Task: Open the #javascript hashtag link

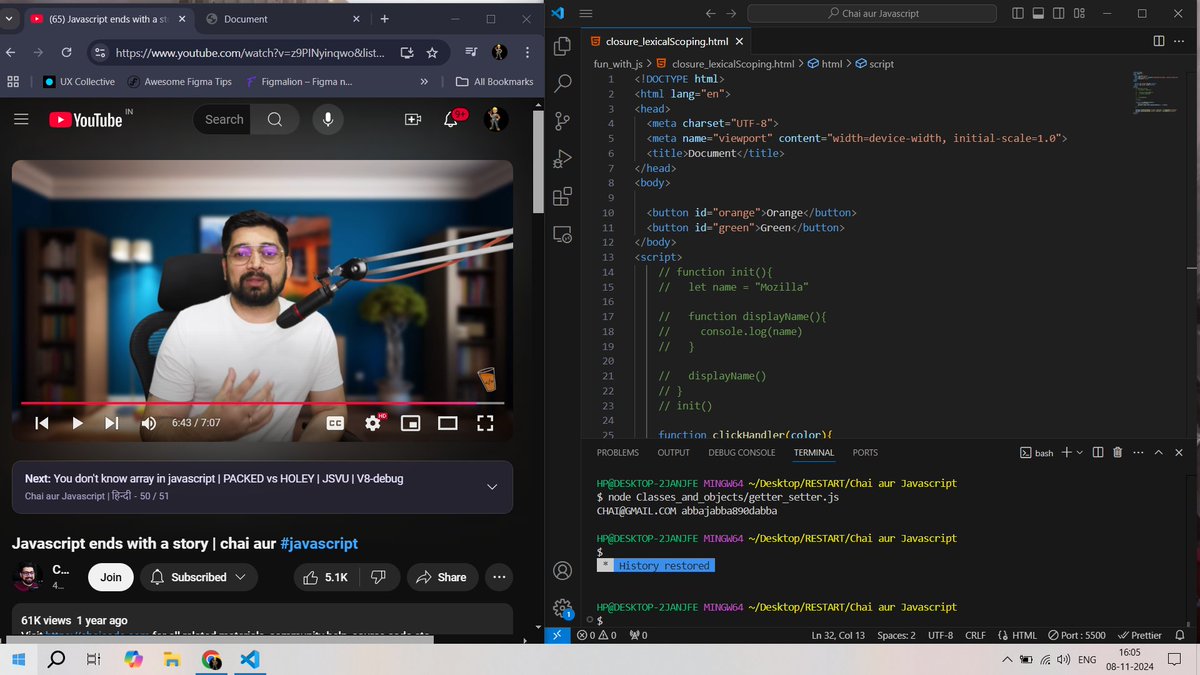Action: [318, 543]
